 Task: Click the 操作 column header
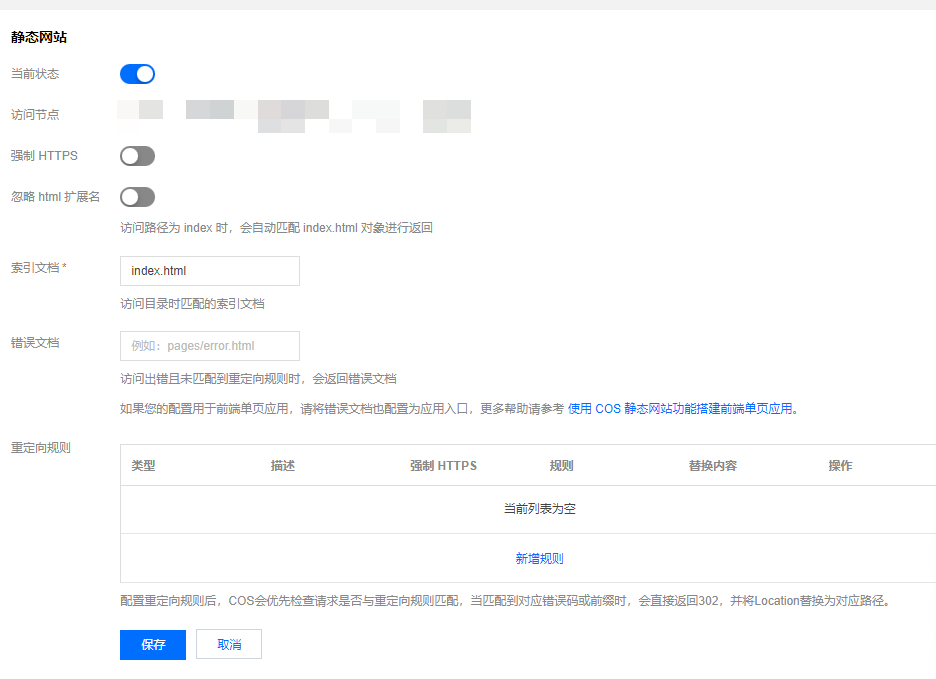[840, 466]
